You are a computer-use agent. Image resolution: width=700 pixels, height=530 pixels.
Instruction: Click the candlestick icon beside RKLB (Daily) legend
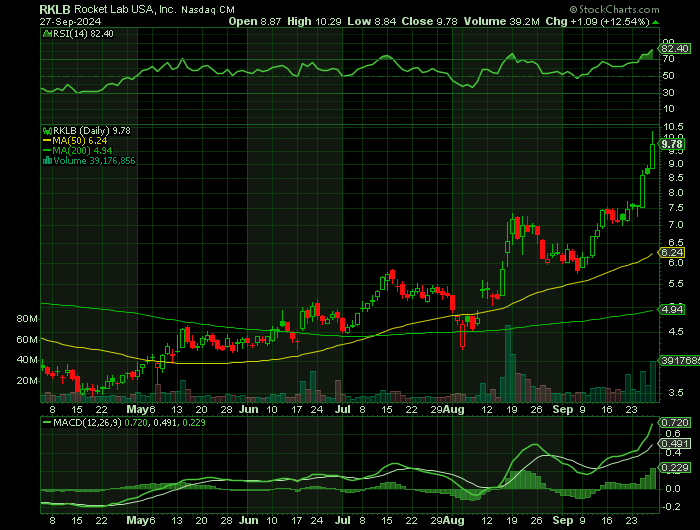[x=47, y=131]
